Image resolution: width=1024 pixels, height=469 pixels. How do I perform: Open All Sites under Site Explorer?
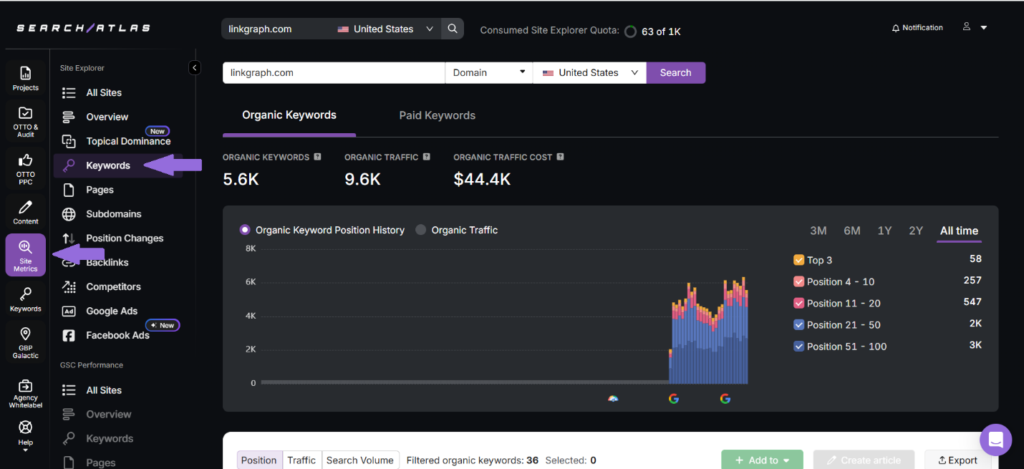[x=103, y=93]
